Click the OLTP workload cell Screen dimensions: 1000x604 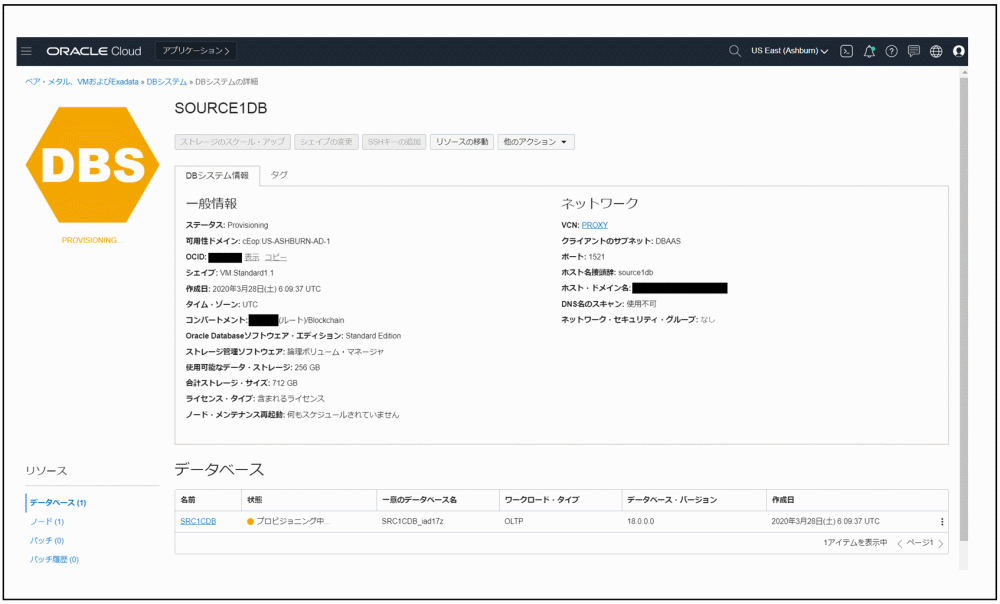514,522
